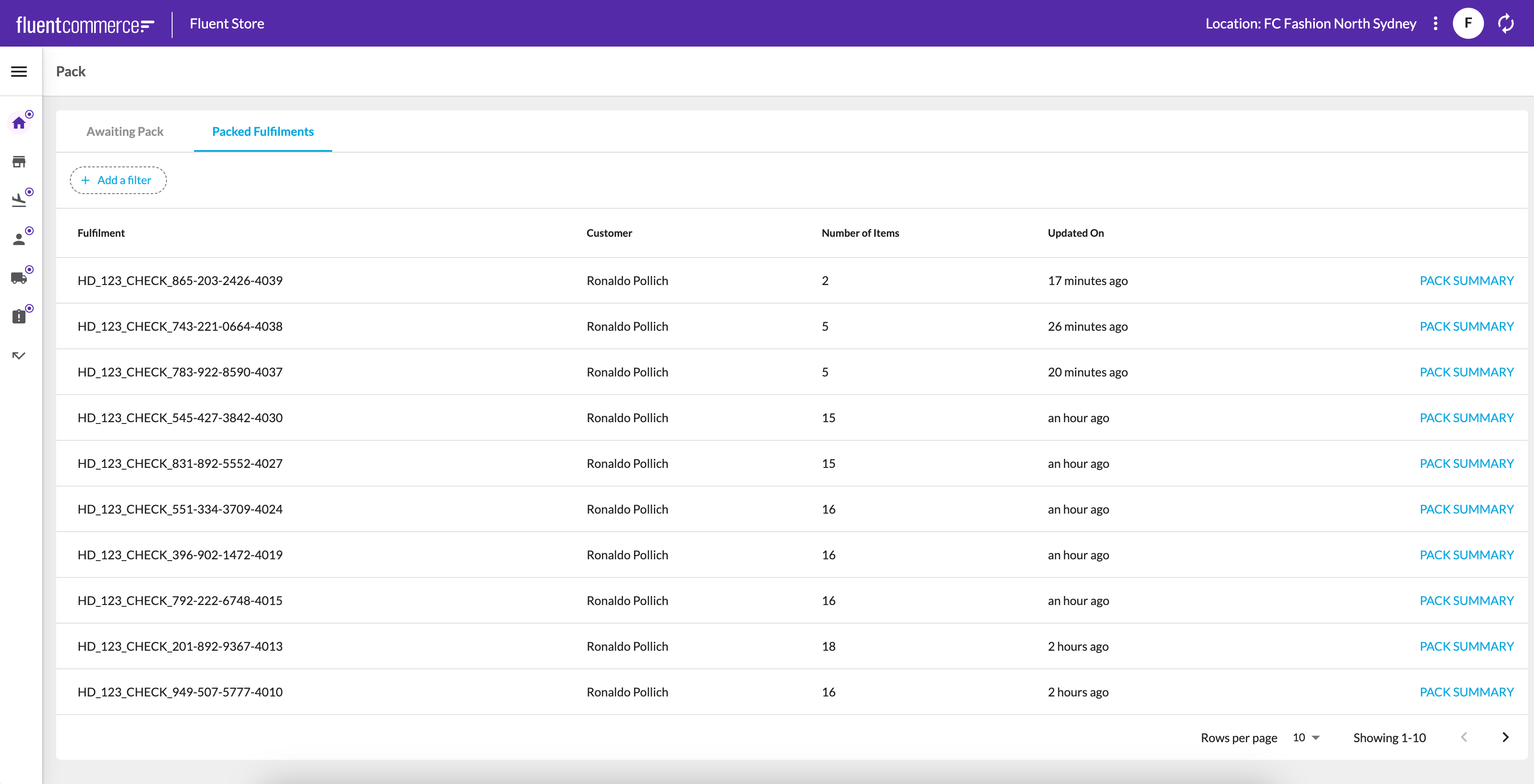
Task: Switch to the Awaiting Pack tab
Action: (x=125, y=132)
